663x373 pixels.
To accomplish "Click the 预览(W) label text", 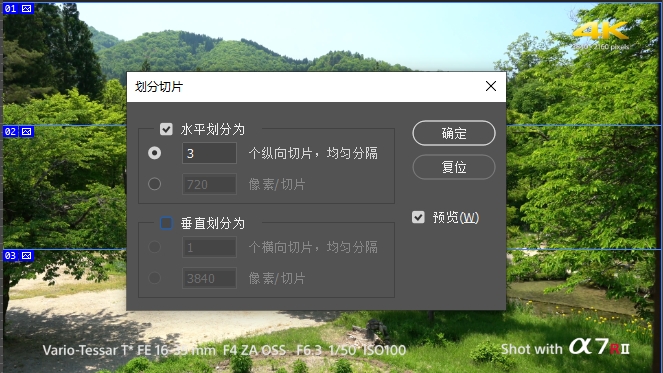I will point(456,218).
